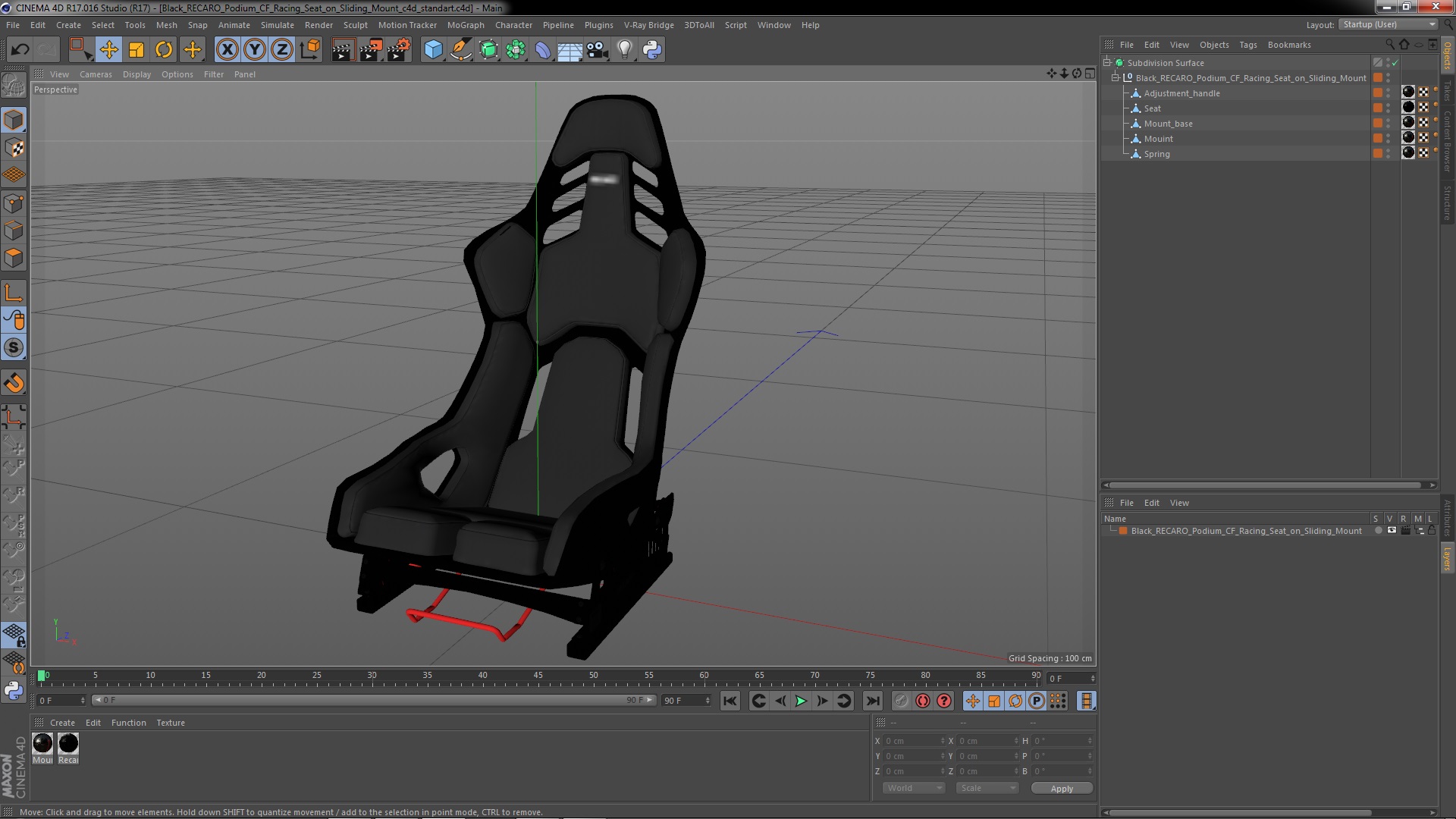Toggle viewport maximize icon
1456x819 pixels.
[x=1090, y=74]
